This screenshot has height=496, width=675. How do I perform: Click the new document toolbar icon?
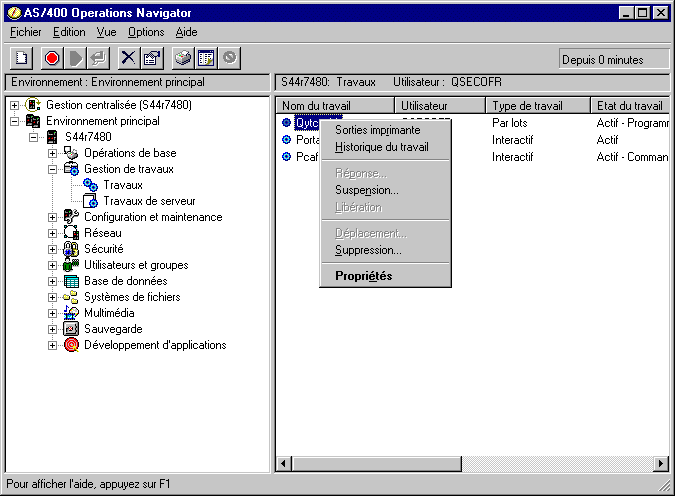(x=22, y=58)
